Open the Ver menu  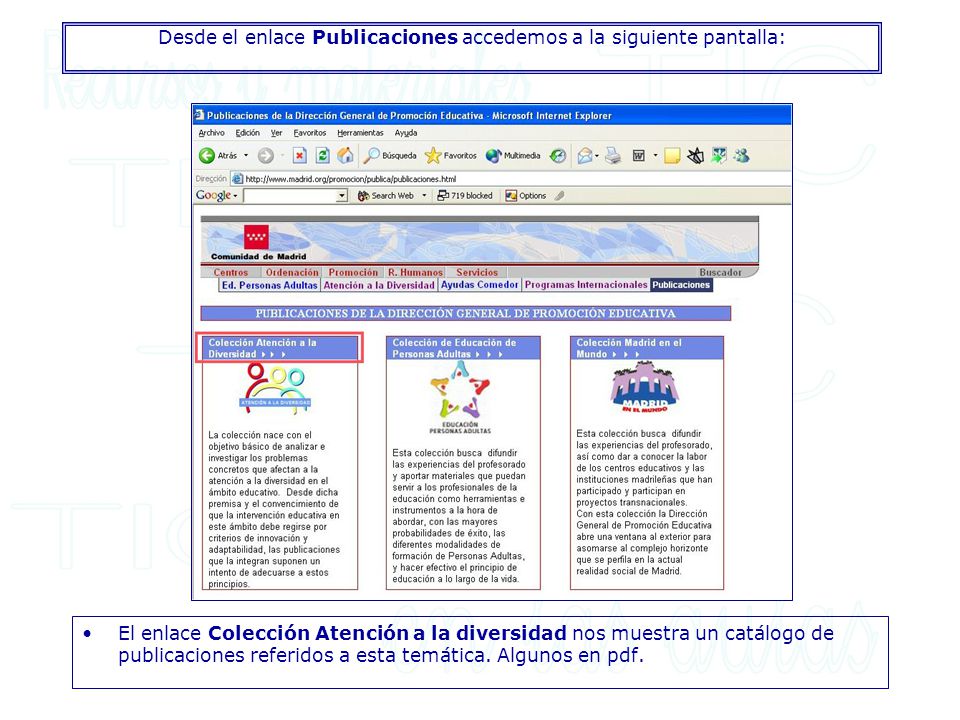277,133
